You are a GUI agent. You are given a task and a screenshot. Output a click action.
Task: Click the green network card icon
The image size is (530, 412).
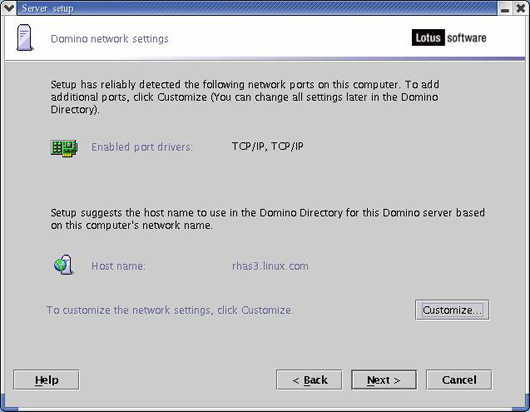pyautogui.click(x=64, y=148)
